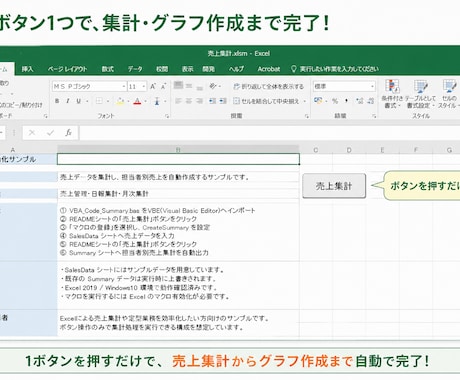Click the decrease decimal places icon
Viewport: 460px width, 380px height.
(370, 101)
